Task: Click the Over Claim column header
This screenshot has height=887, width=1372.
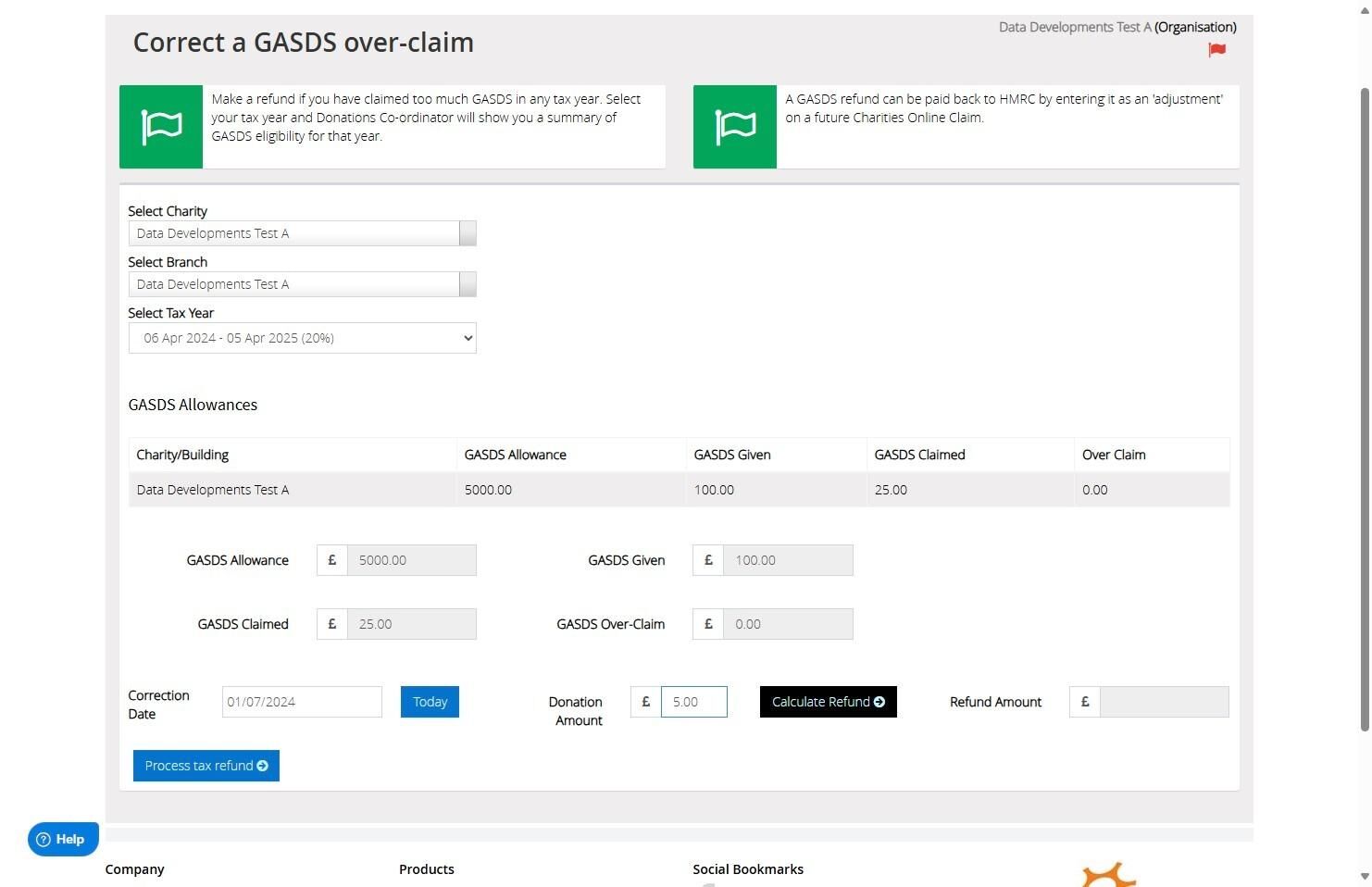Action: tap(1114, 455)
